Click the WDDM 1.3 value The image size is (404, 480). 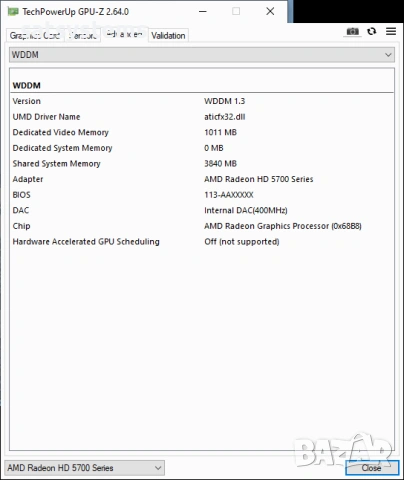point(225,101)
